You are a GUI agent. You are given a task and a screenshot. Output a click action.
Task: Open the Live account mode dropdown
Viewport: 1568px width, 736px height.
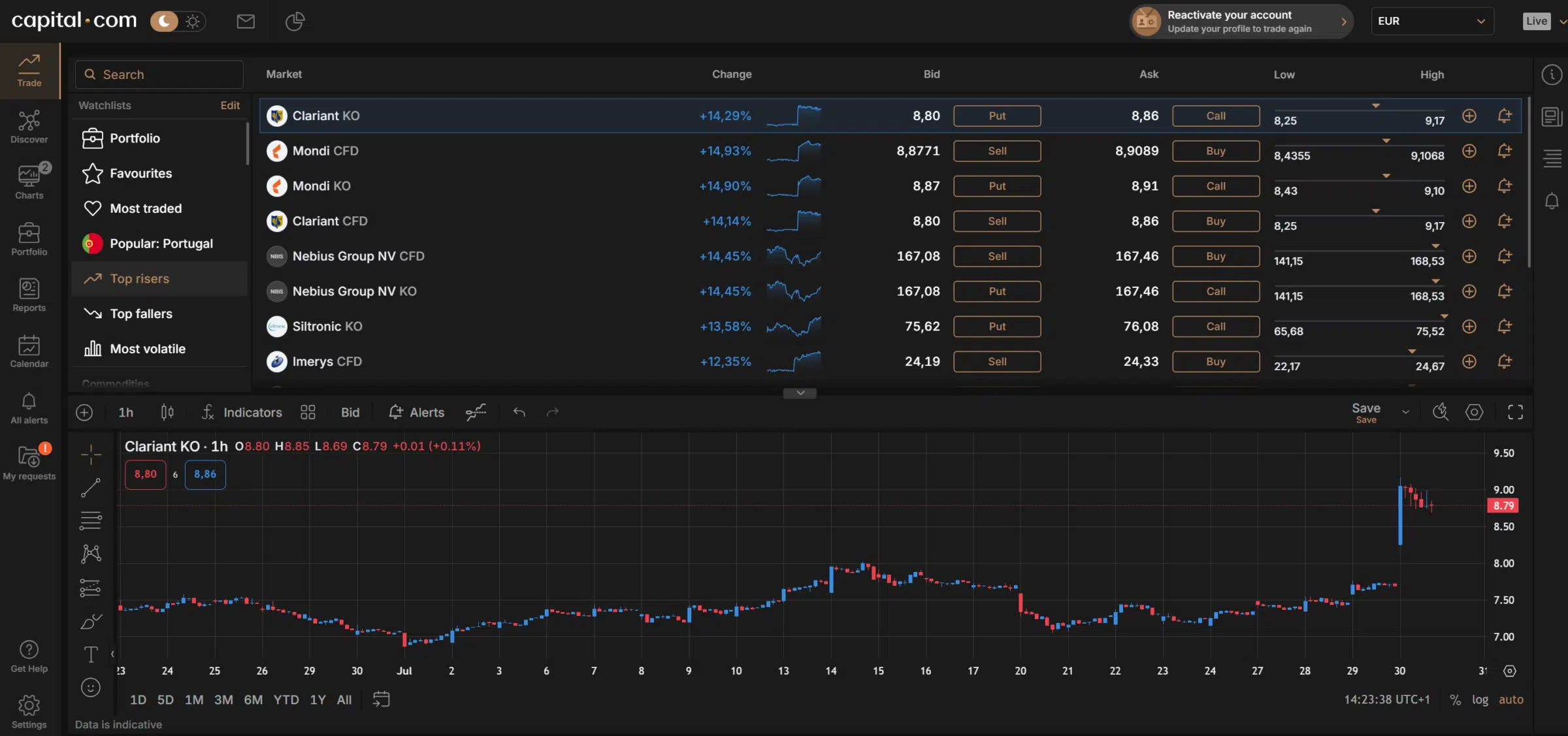1544,22
